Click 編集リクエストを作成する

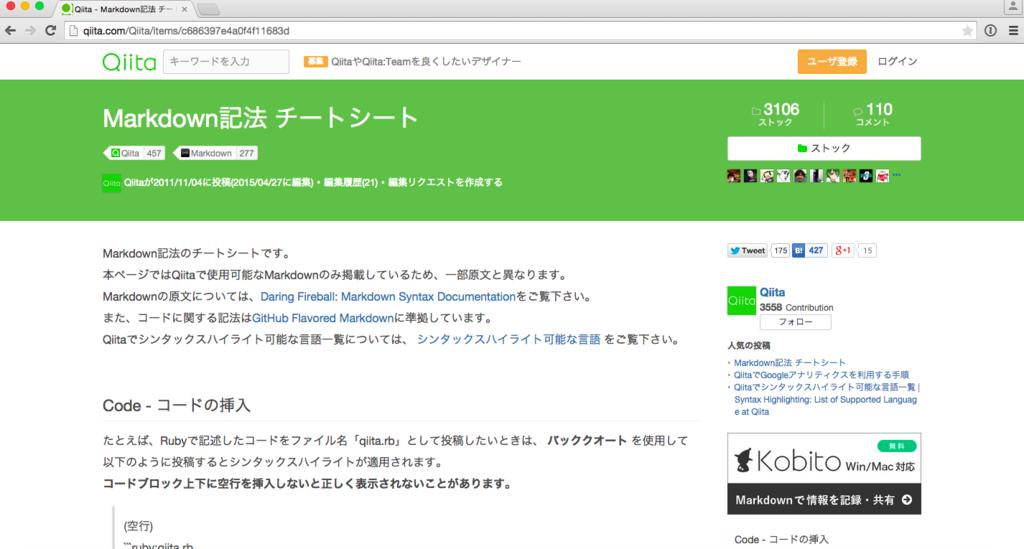pos(445,183)
